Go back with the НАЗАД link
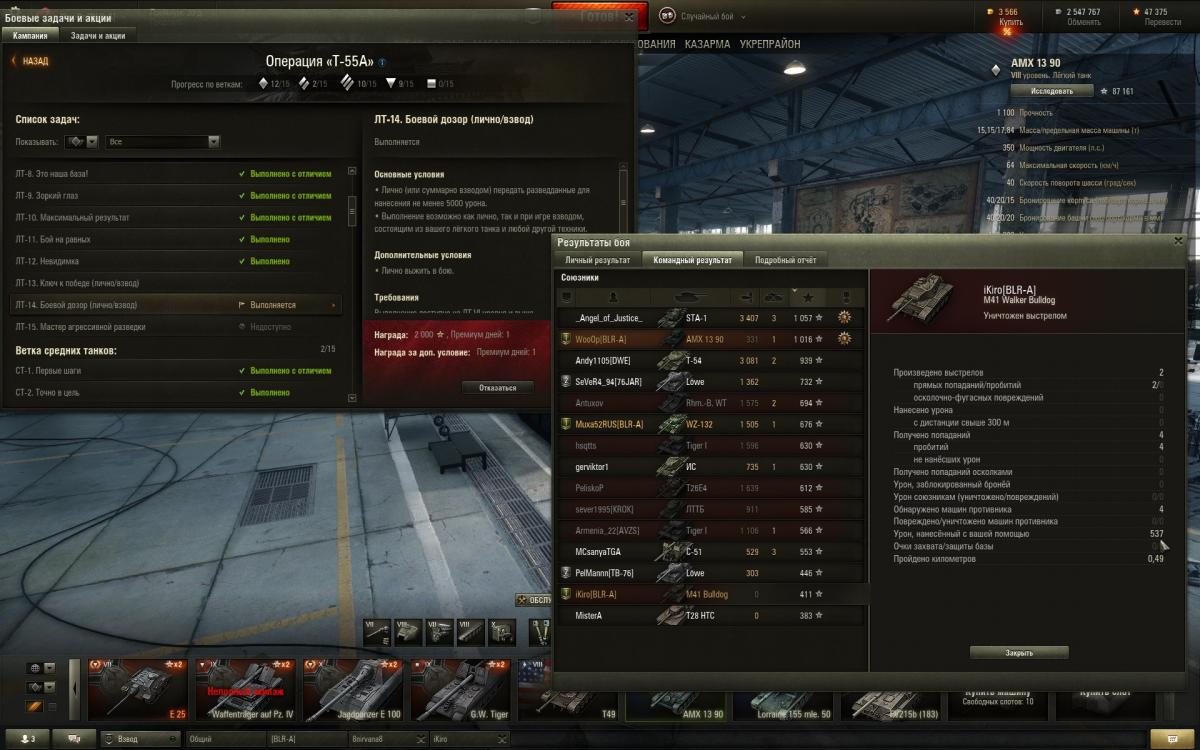The image size is (1200, 750). point(30,61)
